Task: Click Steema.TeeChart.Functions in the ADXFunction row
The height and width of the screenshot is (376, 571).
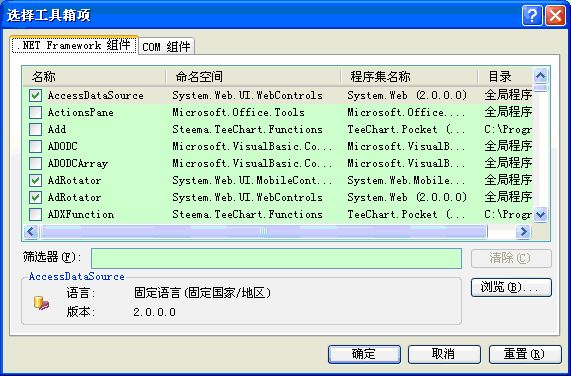Action: (247, 214)
